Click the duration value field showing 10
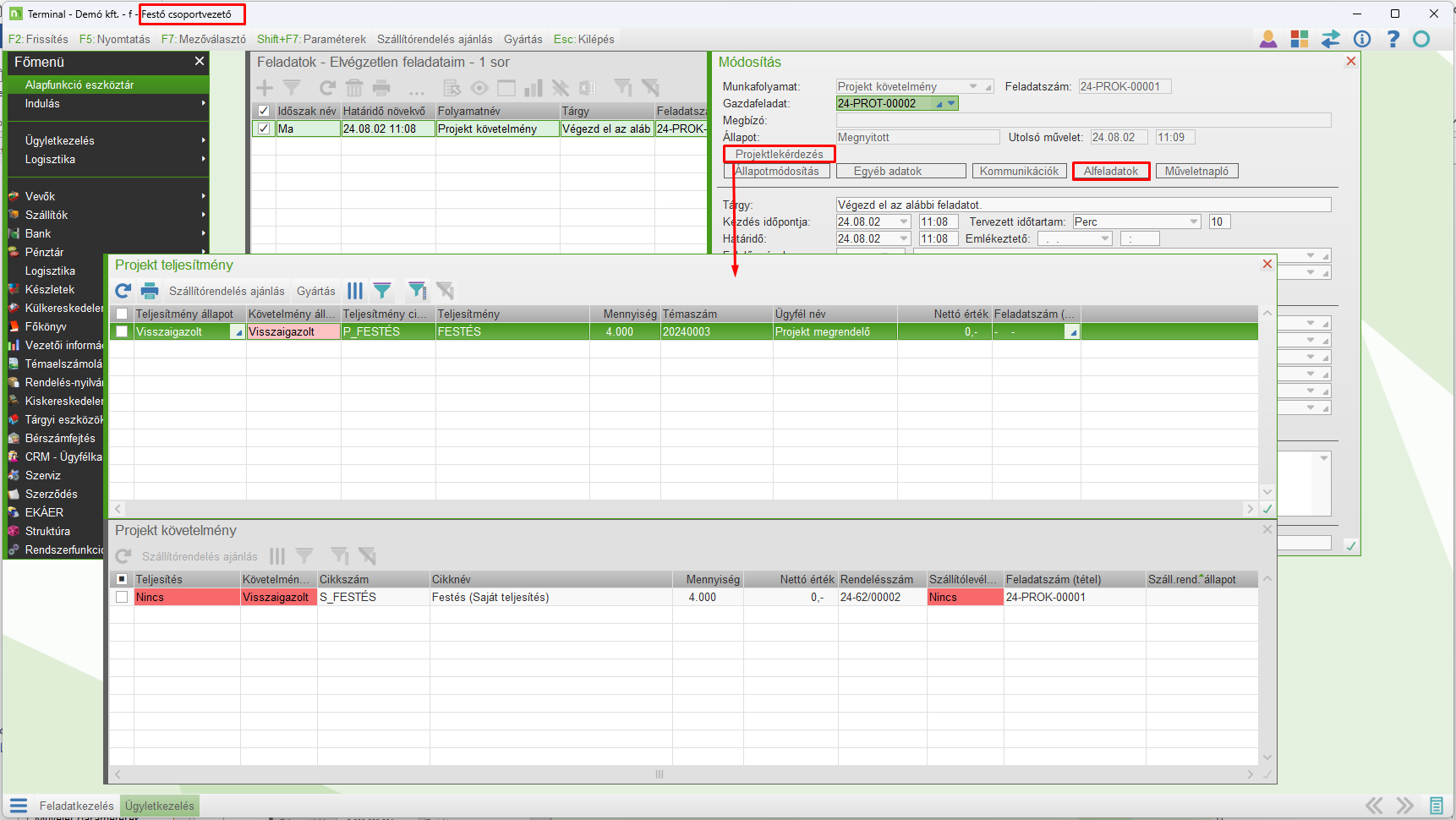The height and width of the screenshot is (820, 1456). [1219, 221]
